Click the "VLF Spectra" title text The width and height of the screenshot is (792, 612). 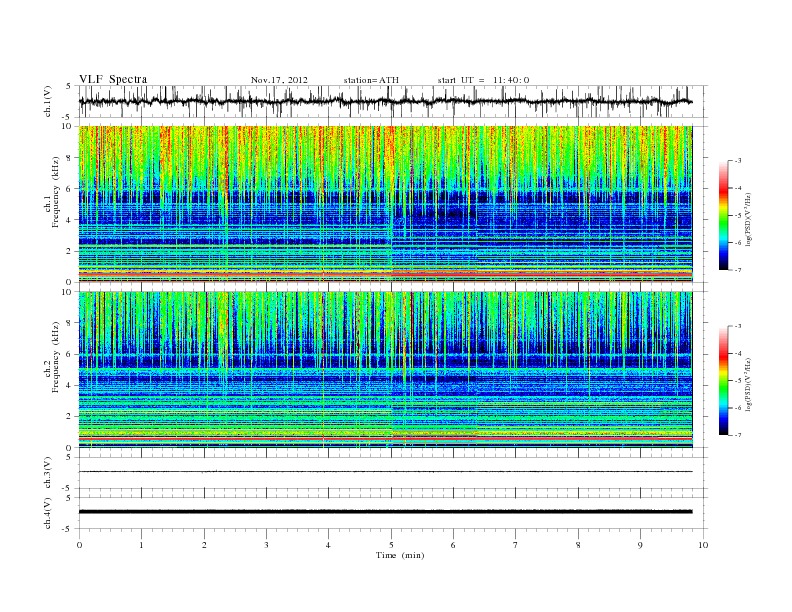coord(113,79)
